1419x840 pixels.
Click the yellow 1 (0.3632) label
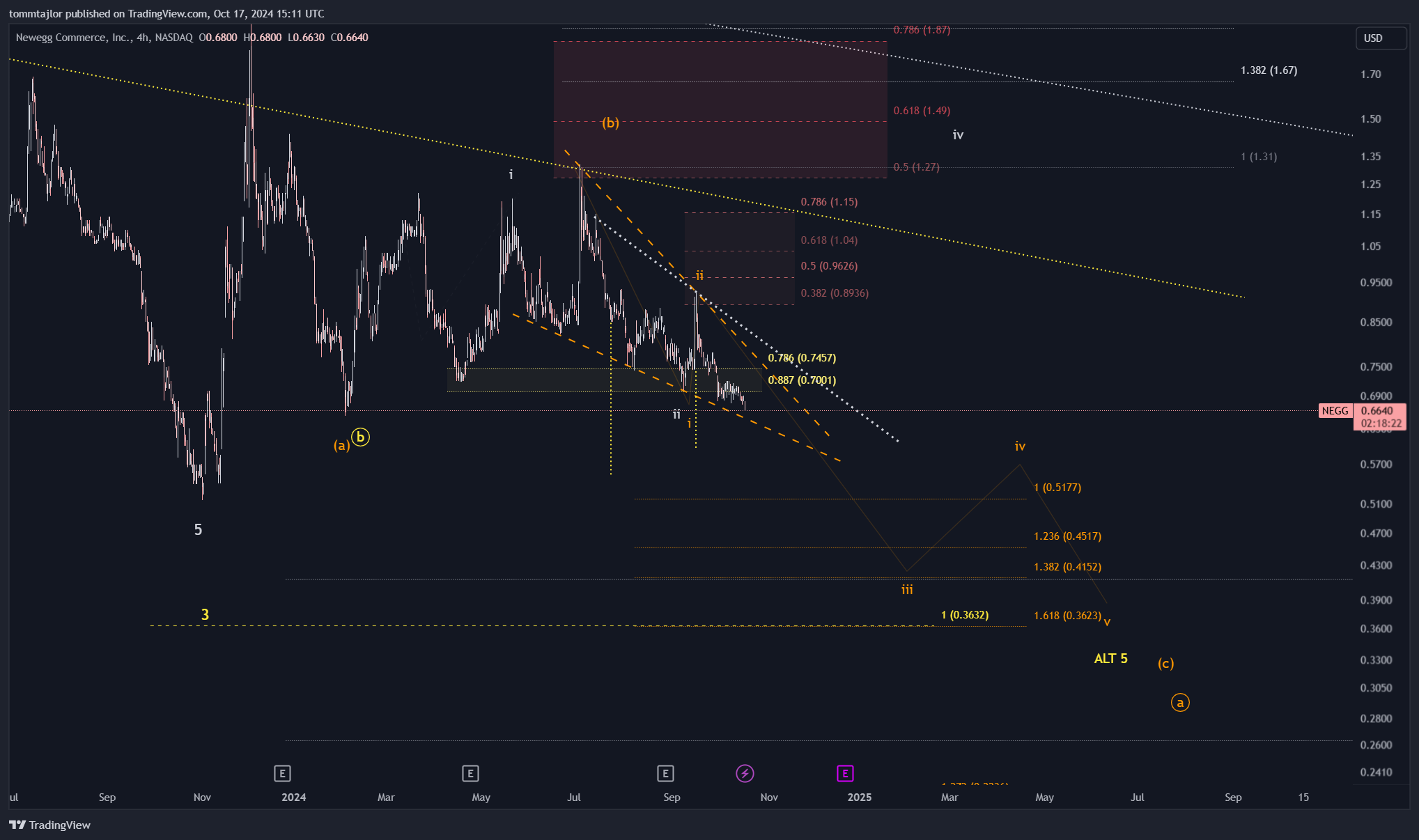pyautogui.click(x=965, y=615)
